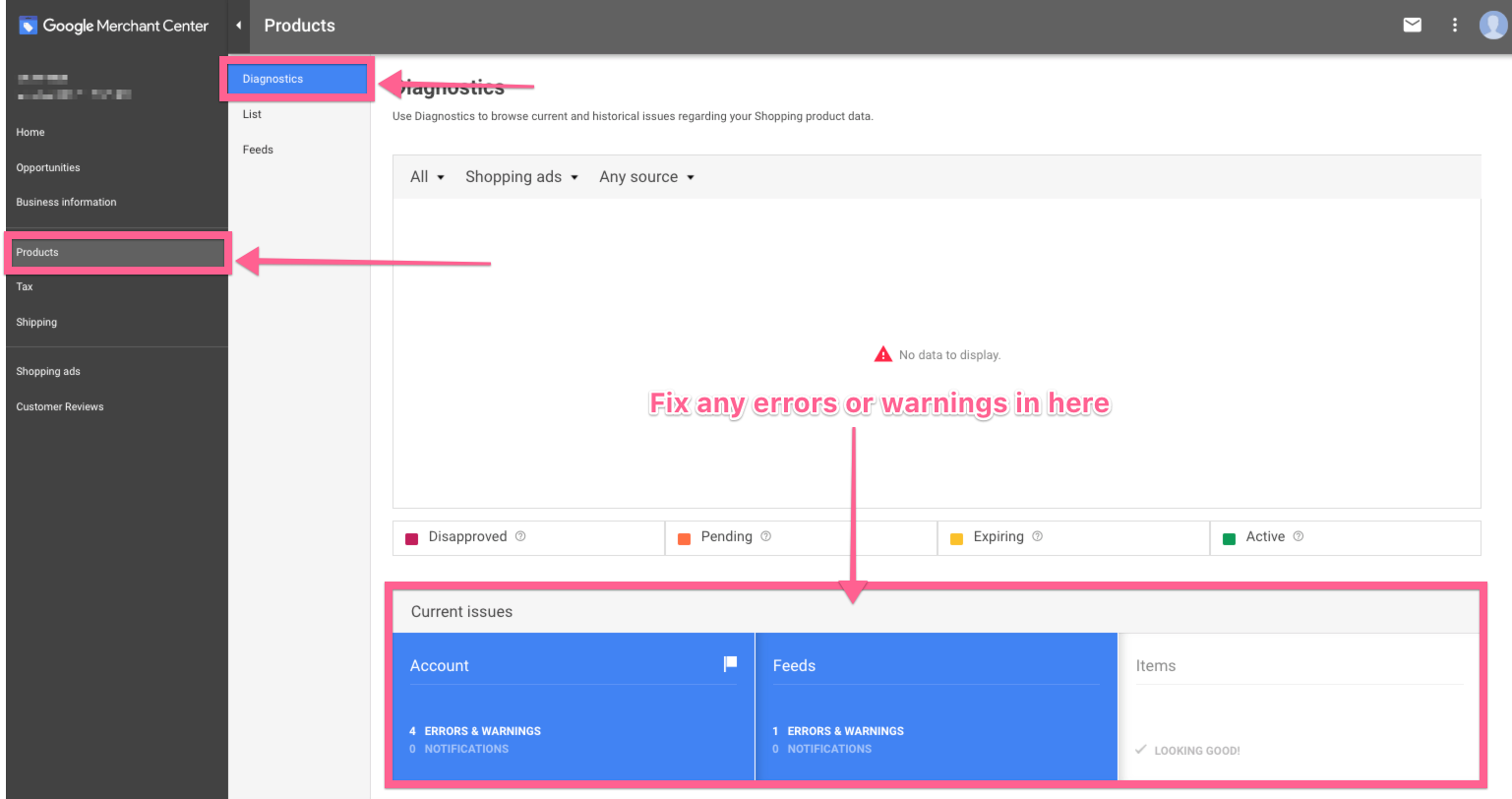Click the Products page title
Image resolution: width=1512 pixels, height=799 pixels.
[x=300, y=26]
